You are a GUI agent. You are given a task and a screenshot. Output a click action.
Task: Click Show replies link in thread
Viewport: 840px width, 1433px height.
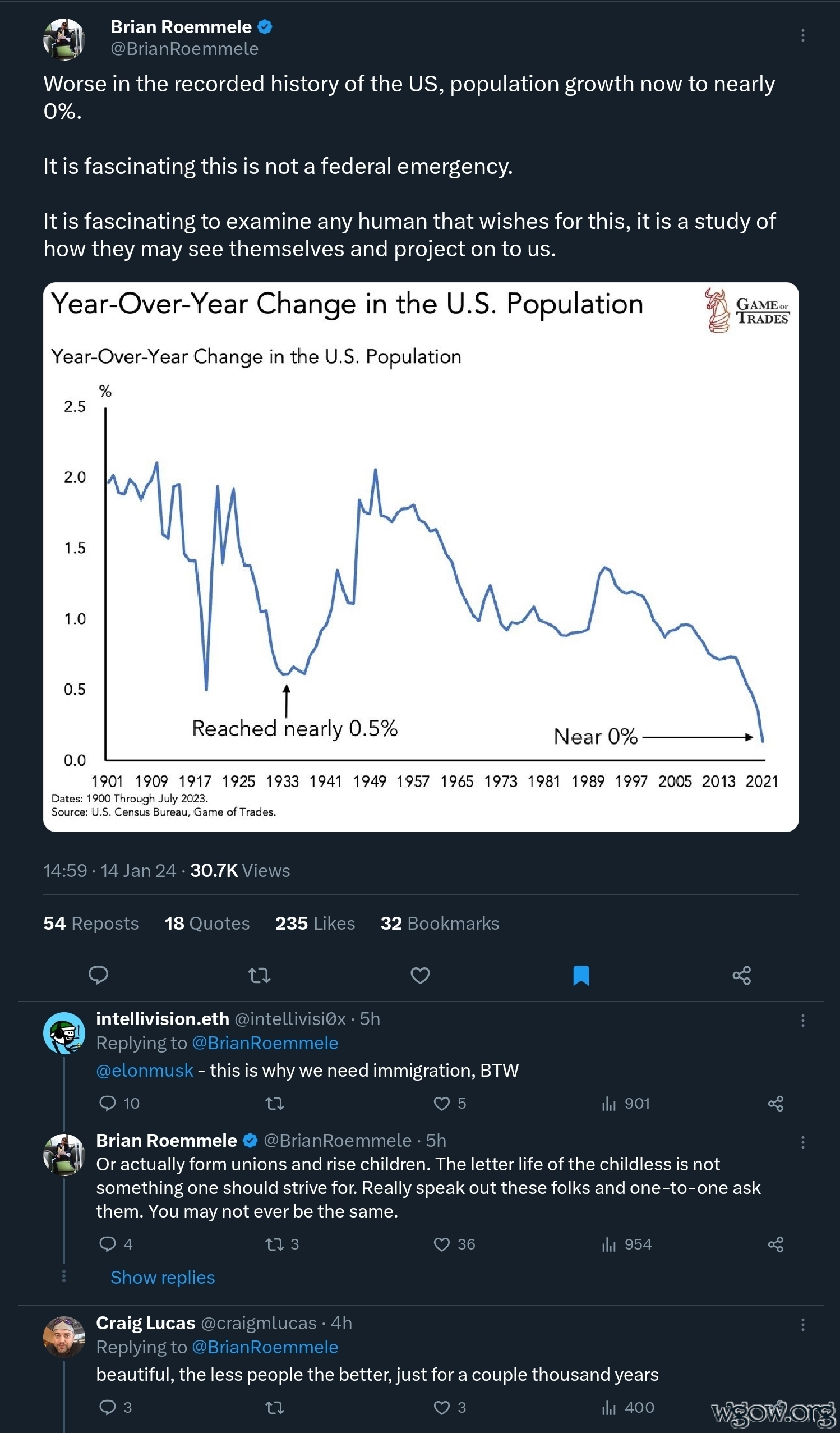[x=163, y=1277]
